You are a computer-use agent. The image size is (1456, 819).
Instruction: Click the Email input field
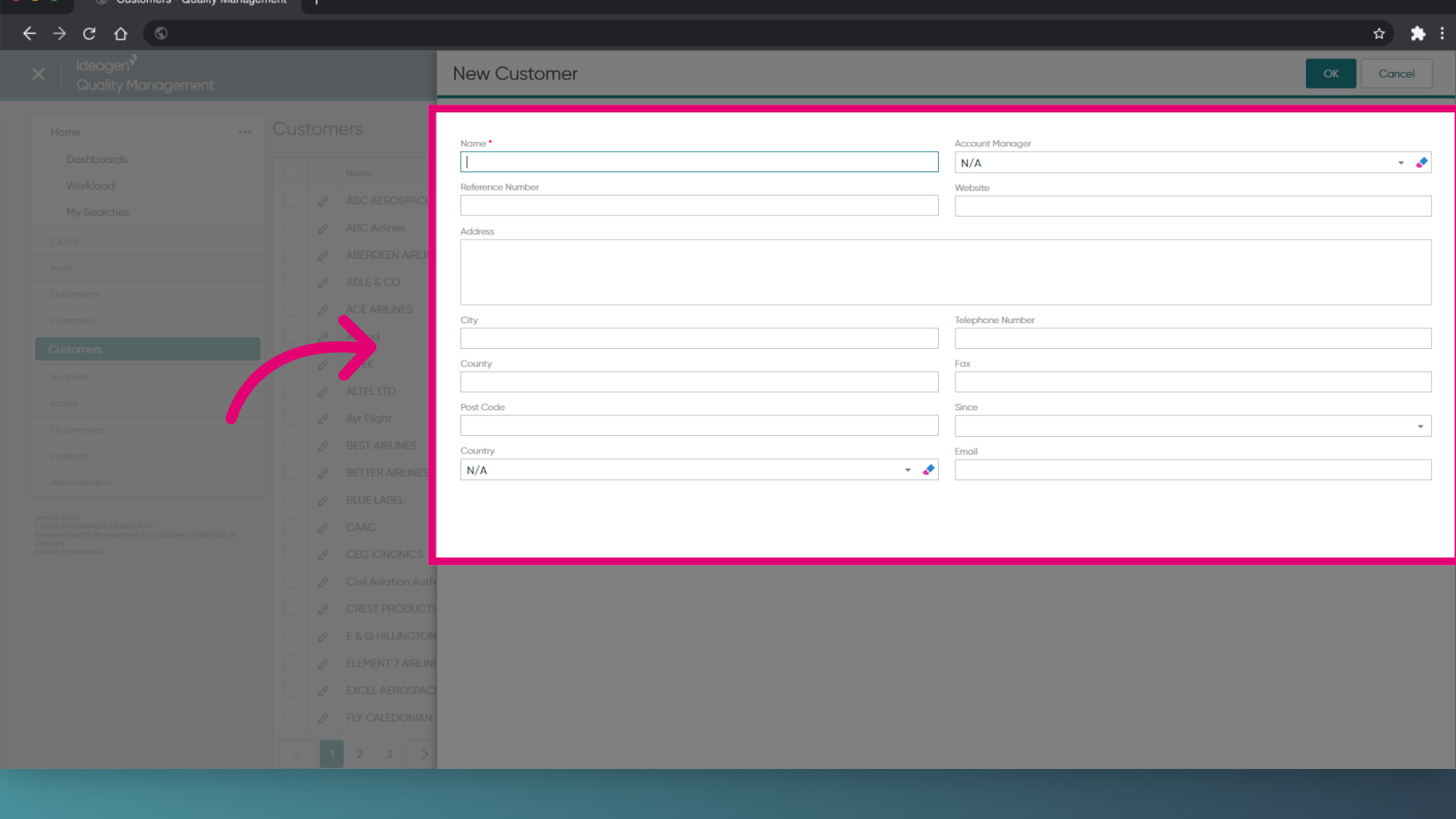pyautogui.click(x=1193, y=470)
